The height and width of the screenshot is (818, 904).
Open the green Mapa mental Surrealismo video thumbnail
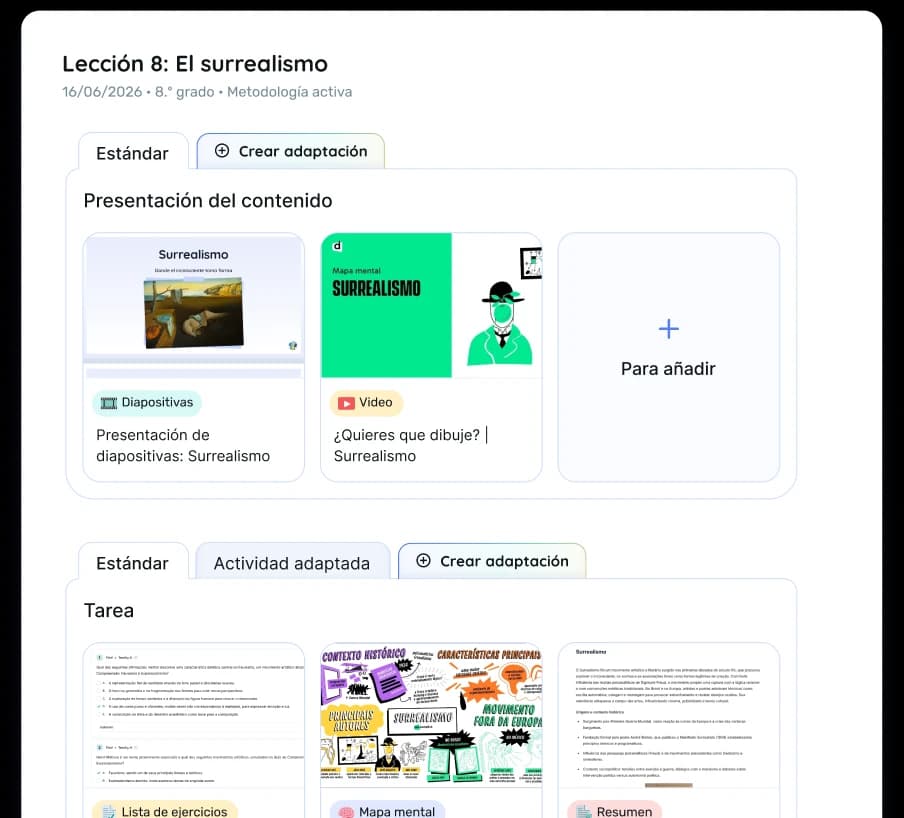(431, 306)
